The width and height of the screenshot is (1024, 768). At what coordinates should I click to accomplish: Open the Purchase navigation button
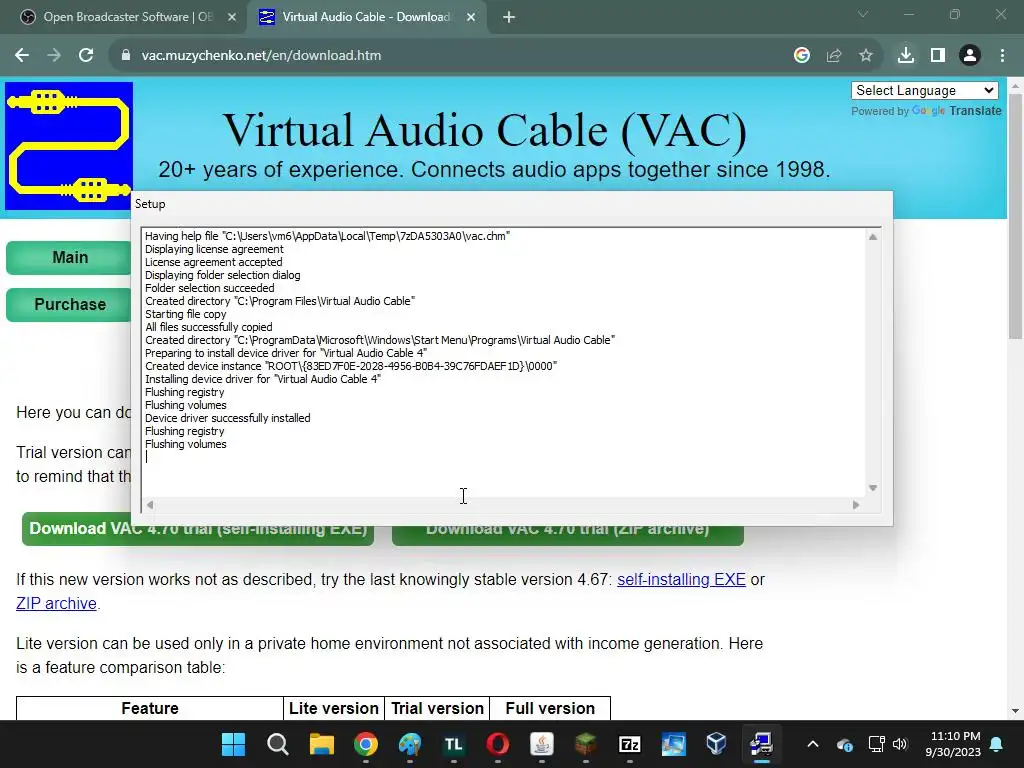(70, 304)
